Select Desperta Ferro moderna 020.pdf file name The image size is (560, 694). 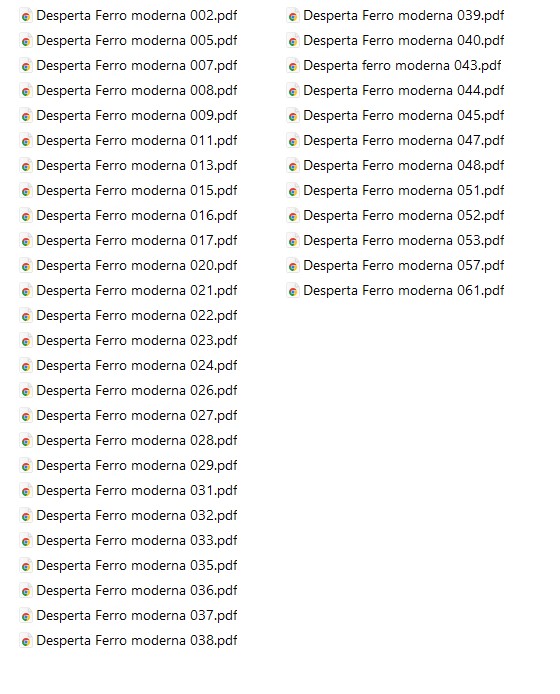tap(137, 266)
